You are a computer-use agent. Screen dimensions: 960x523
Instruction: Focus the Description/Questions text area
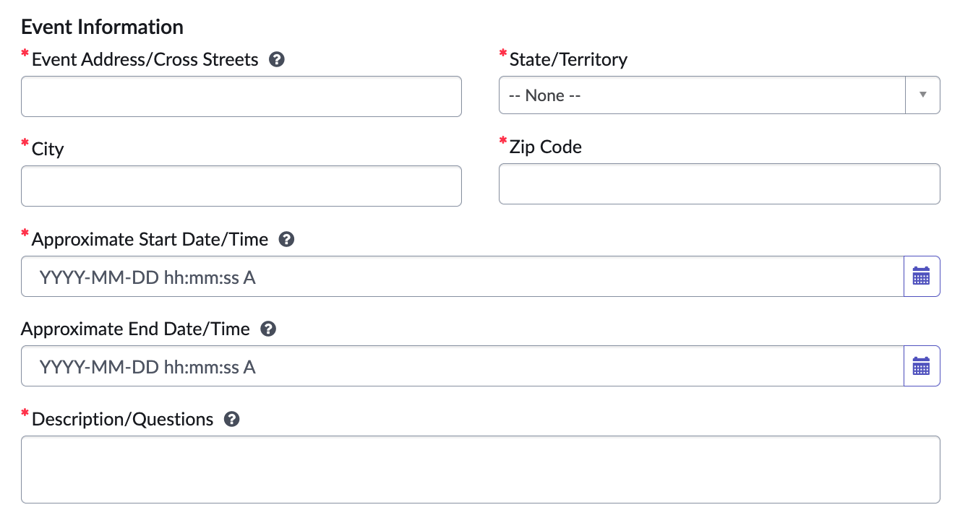tap(480, 469)
